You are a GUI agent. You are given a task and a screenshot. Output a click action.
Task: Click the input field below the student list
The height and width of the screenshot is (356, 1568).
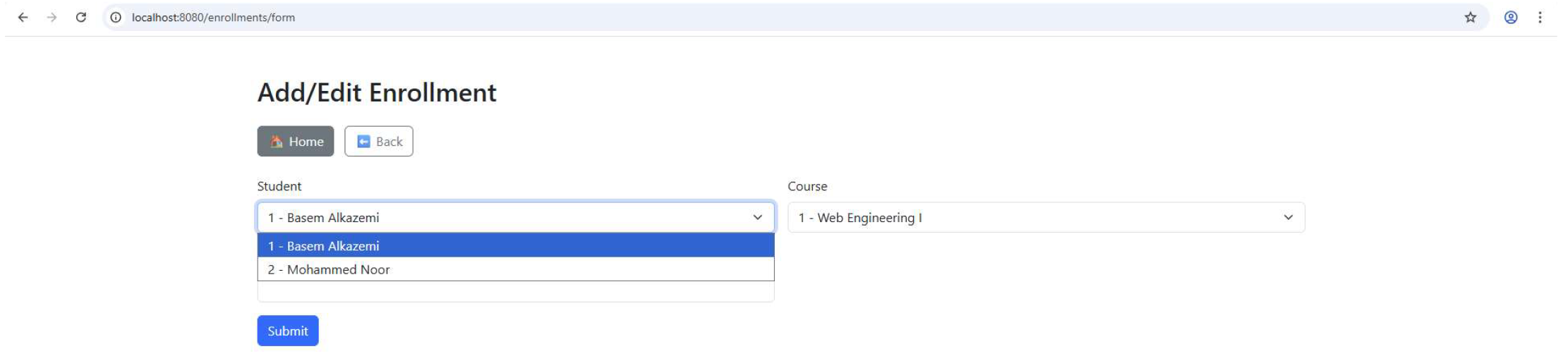click(x=515, y=293)
